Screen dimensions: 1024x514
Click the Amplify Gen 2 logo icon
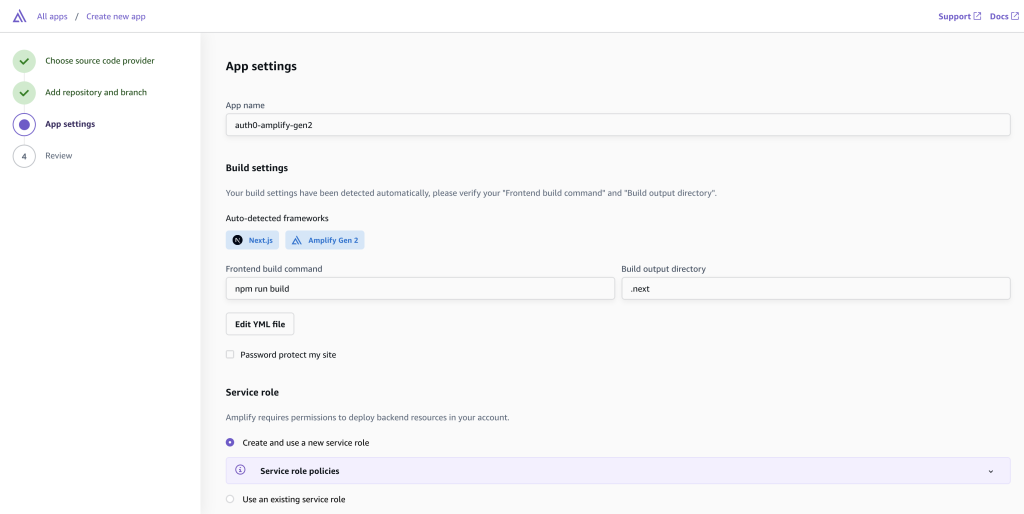point(296,240)
